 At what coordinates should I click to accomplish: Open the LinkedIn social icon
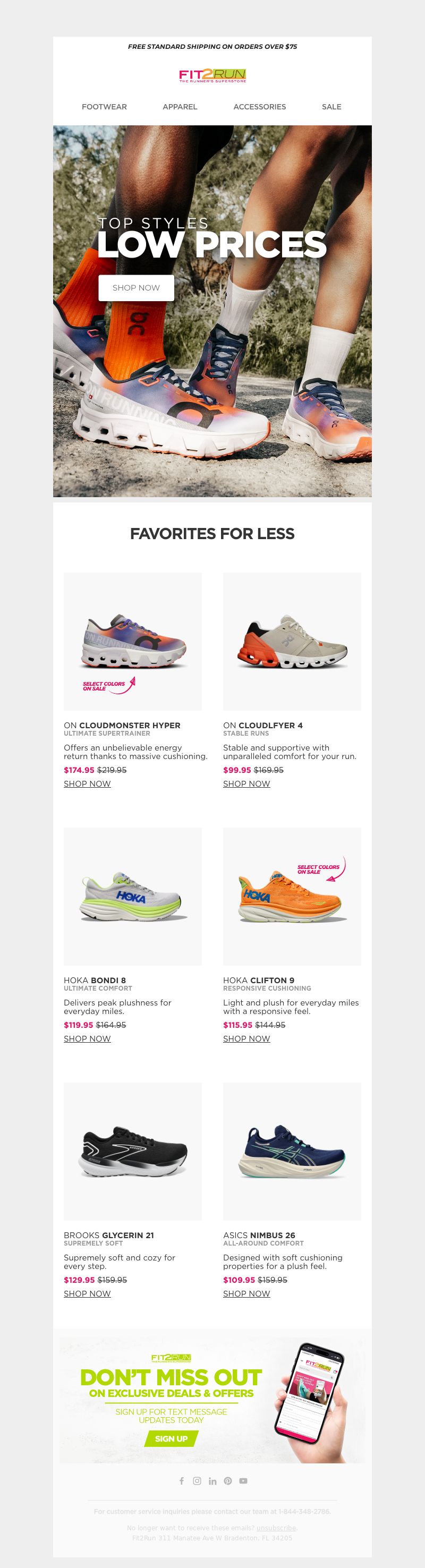tap(212, 1480)
